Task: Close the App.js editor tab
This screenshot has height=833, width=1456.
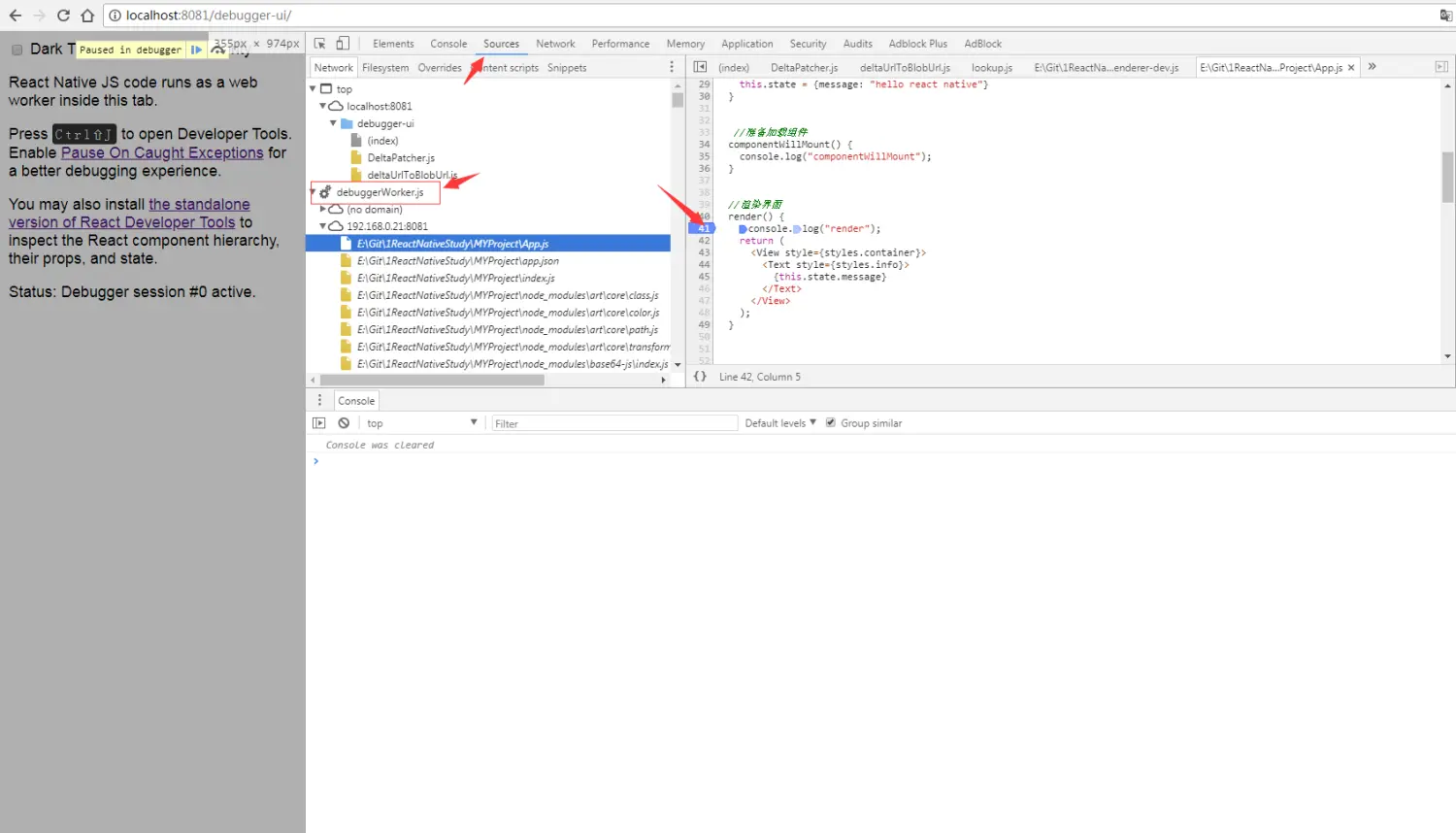Action: point(1351,68)
